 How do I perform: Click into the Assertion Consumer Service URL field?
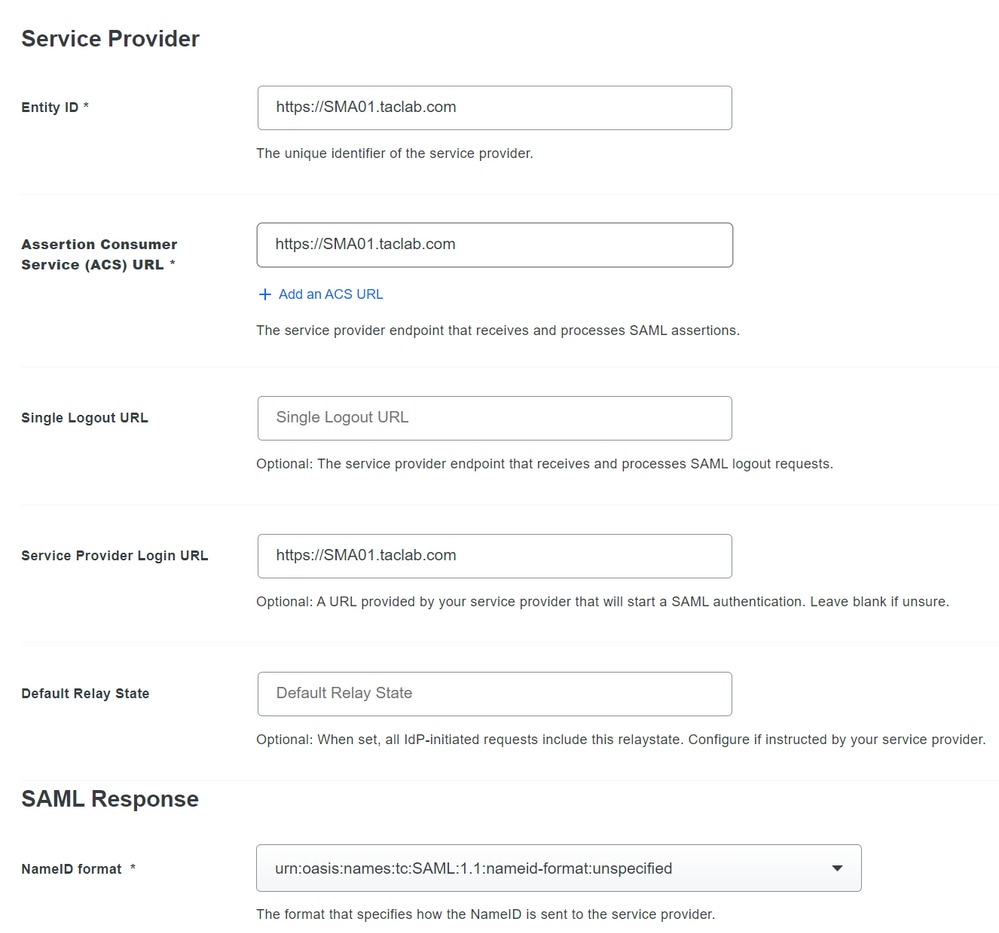point(494,245)
